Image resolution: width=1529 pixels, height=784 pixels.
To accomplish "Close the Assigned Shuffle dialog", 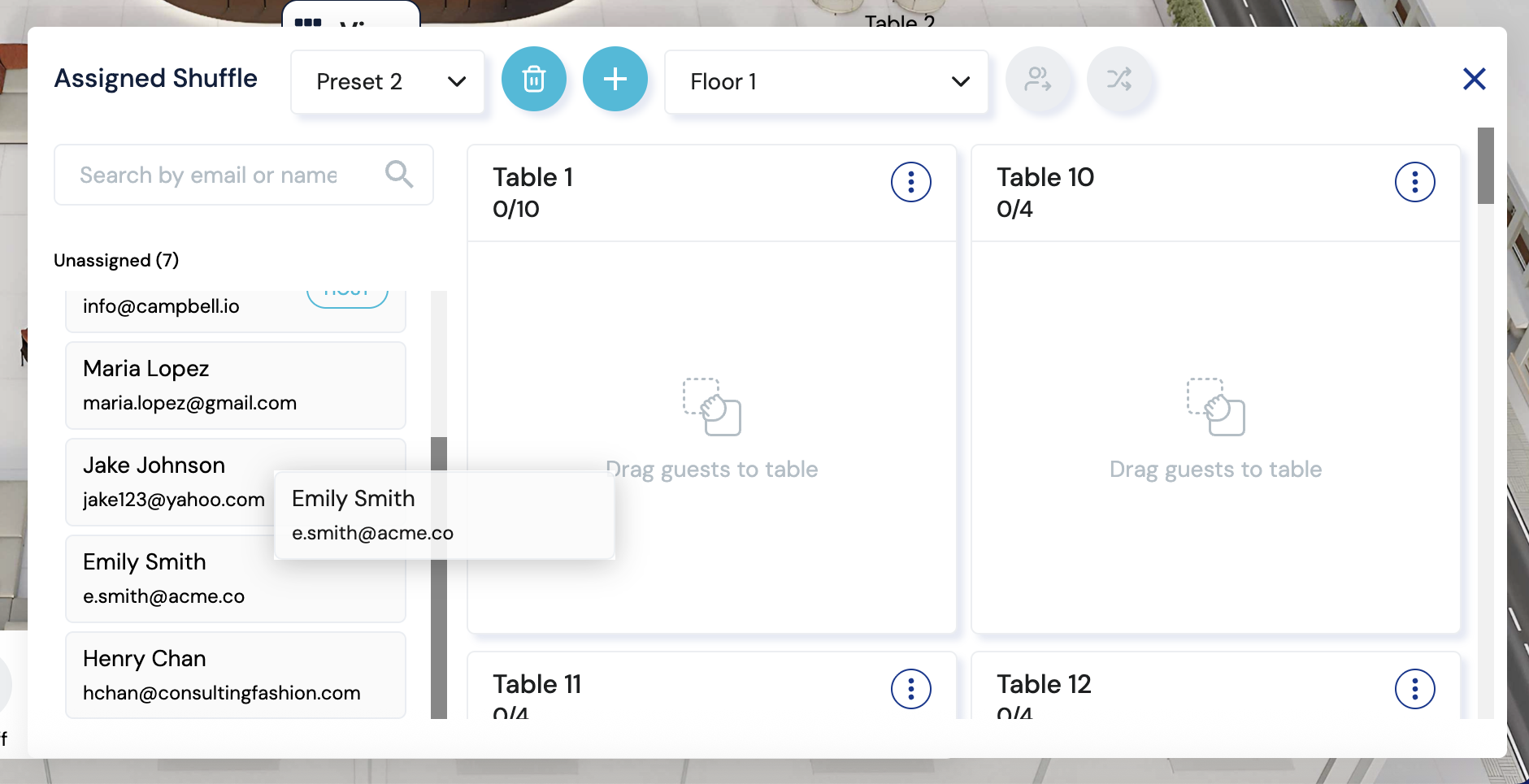I will [x=1474, y=79].
